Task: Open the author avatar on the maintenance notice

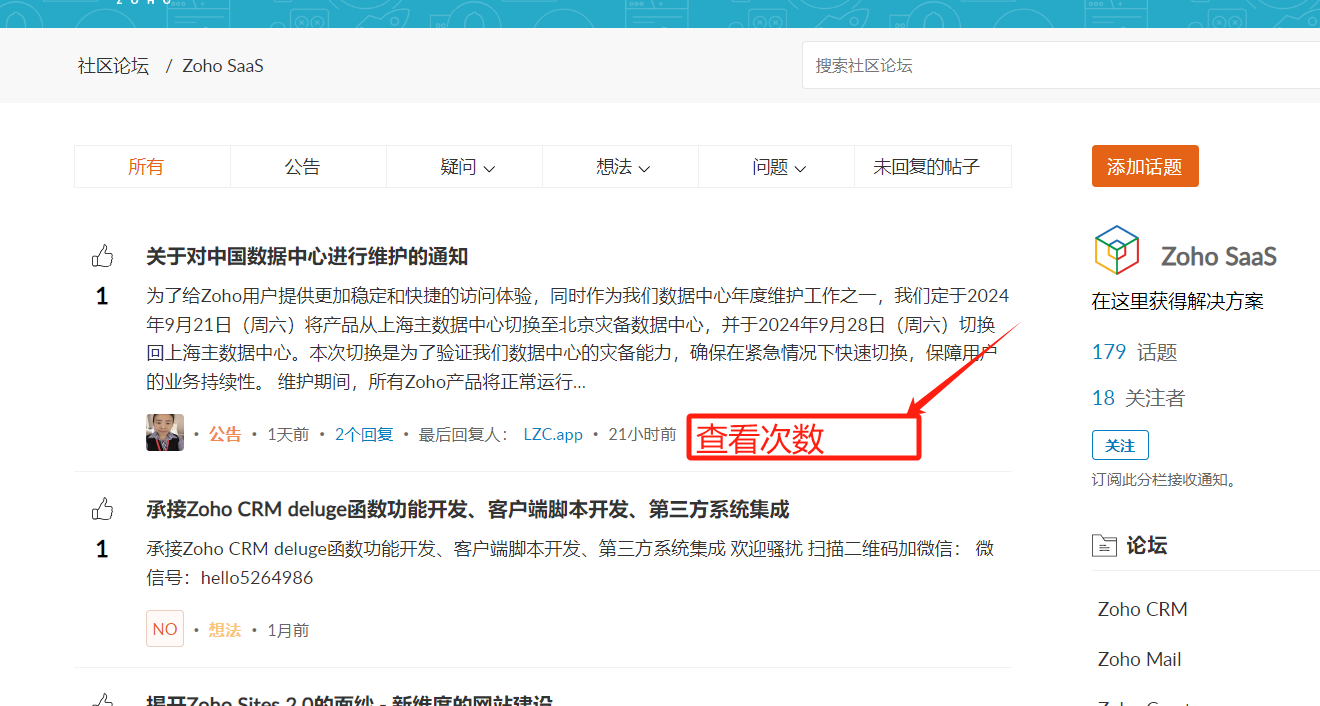Action: [x=165, y=433]
